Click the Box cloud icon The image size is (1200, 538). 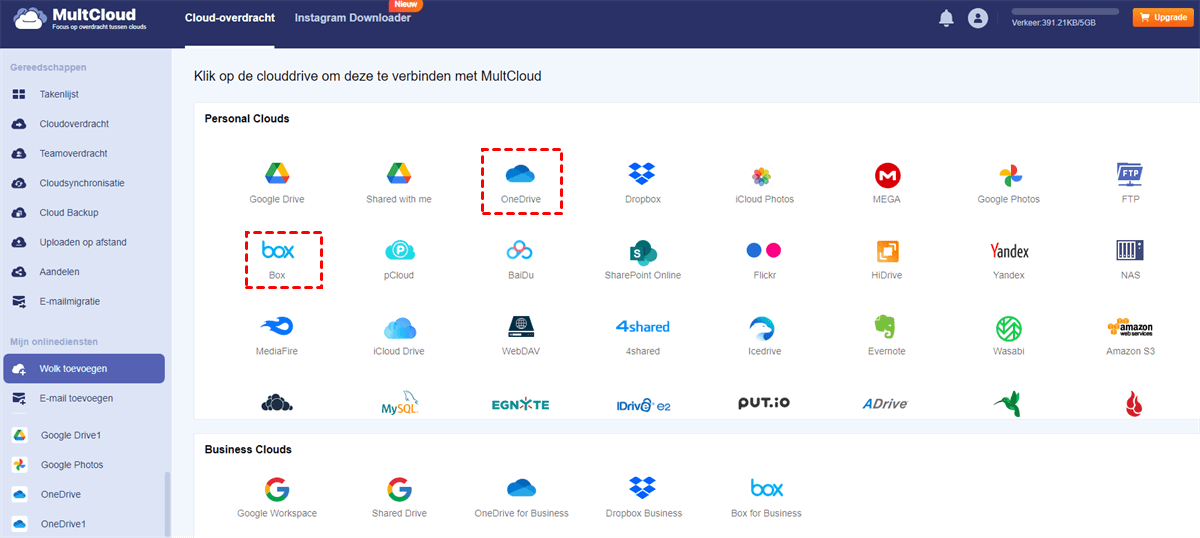pos(277,250)
